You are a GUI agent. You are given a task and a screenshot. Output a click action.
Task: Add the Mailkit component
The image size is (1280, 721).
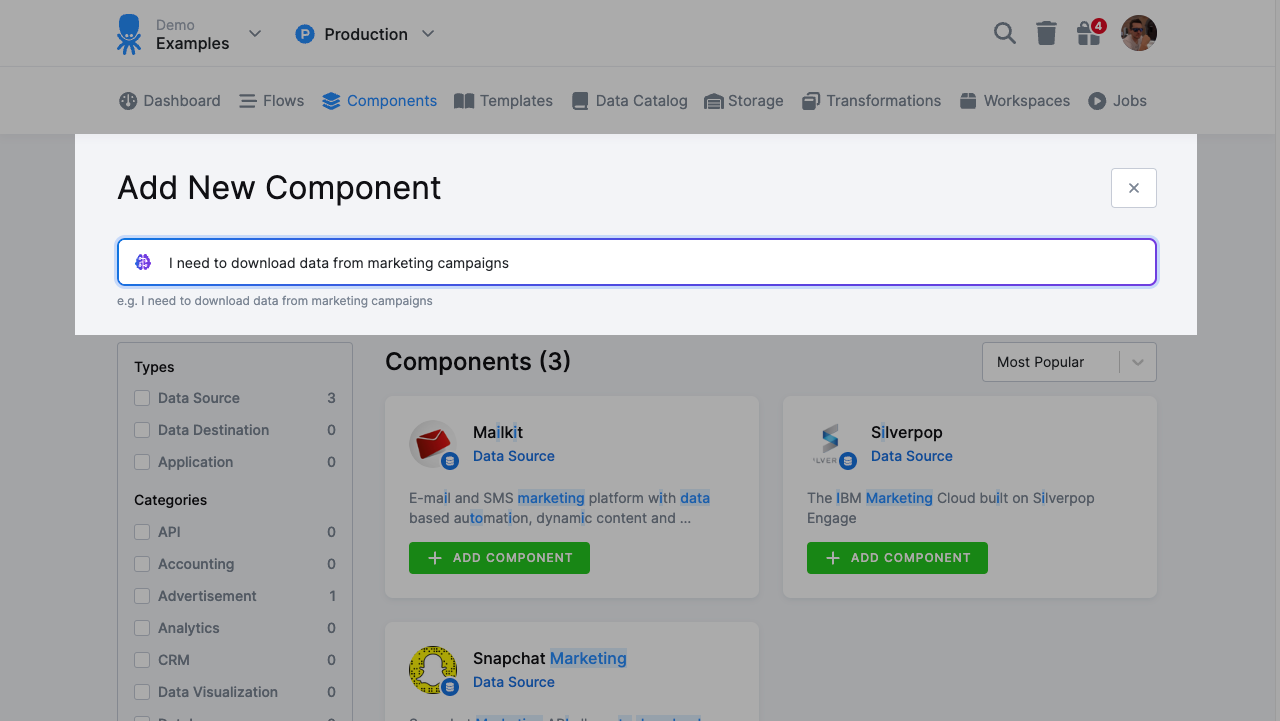pos(499,557)
